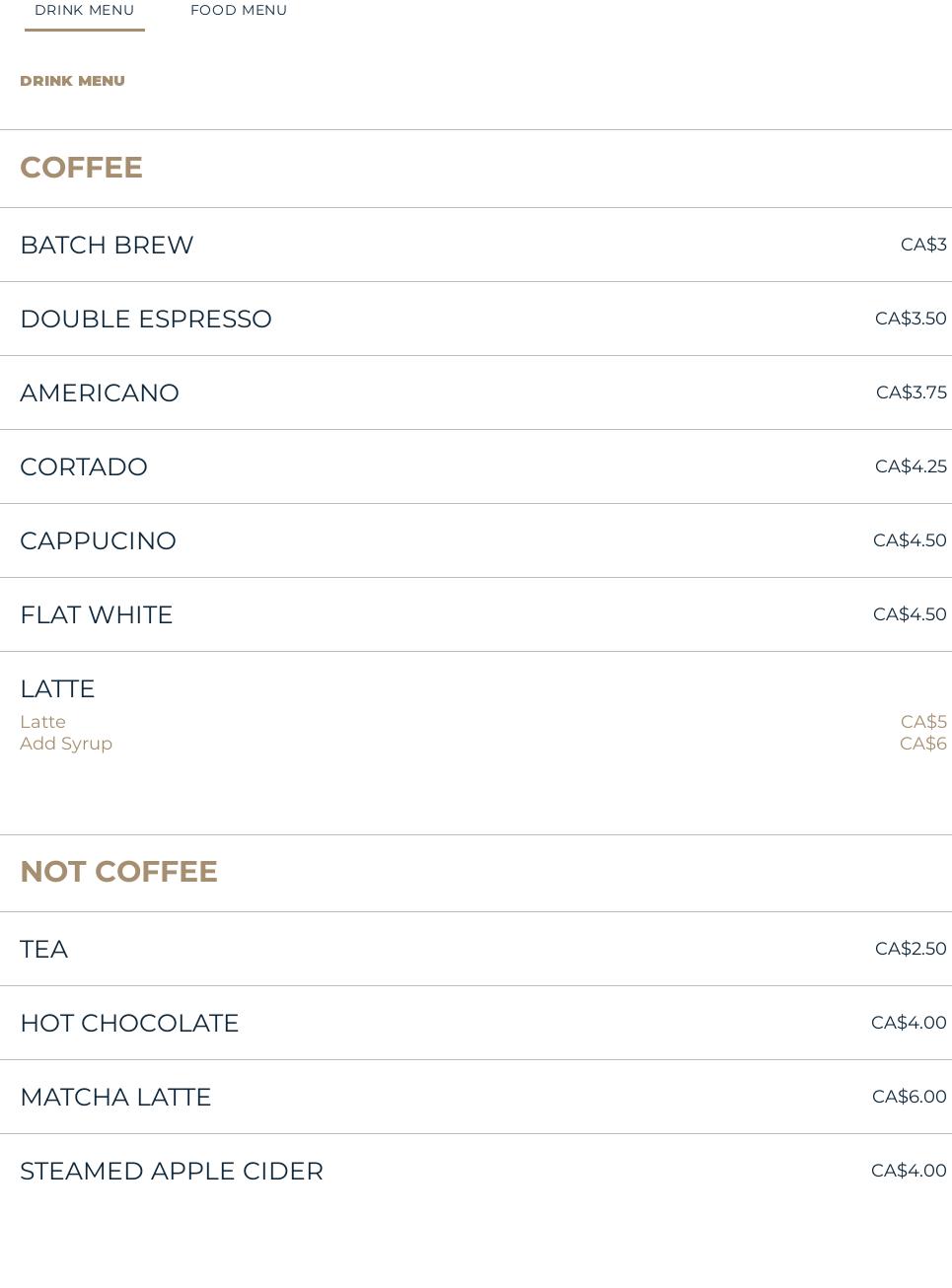Click the Double Espresso menu item
The image size is (952, 1288).
[146, 319]
